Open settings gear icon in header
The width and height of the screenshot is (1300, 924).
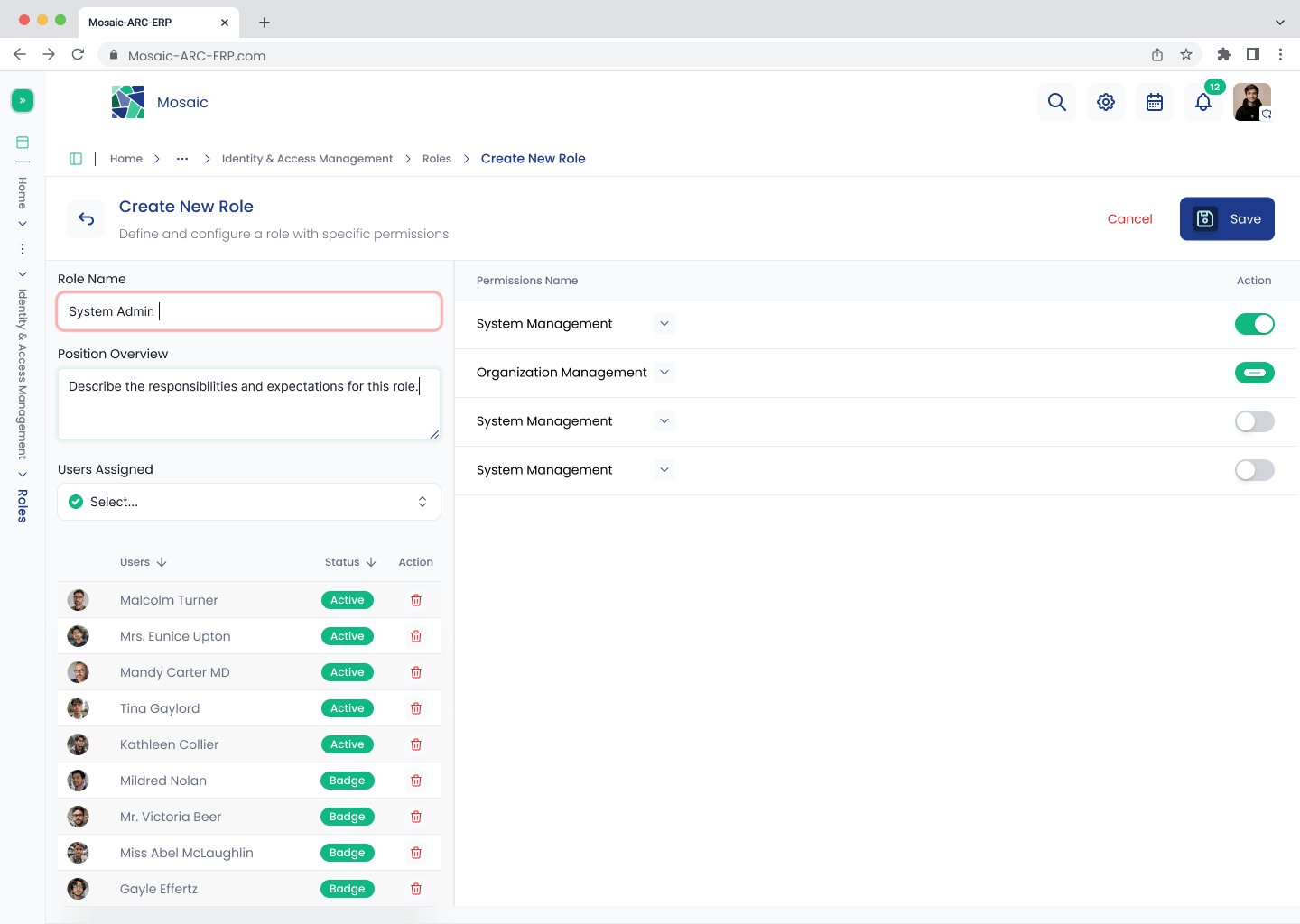coord(1106,102)
